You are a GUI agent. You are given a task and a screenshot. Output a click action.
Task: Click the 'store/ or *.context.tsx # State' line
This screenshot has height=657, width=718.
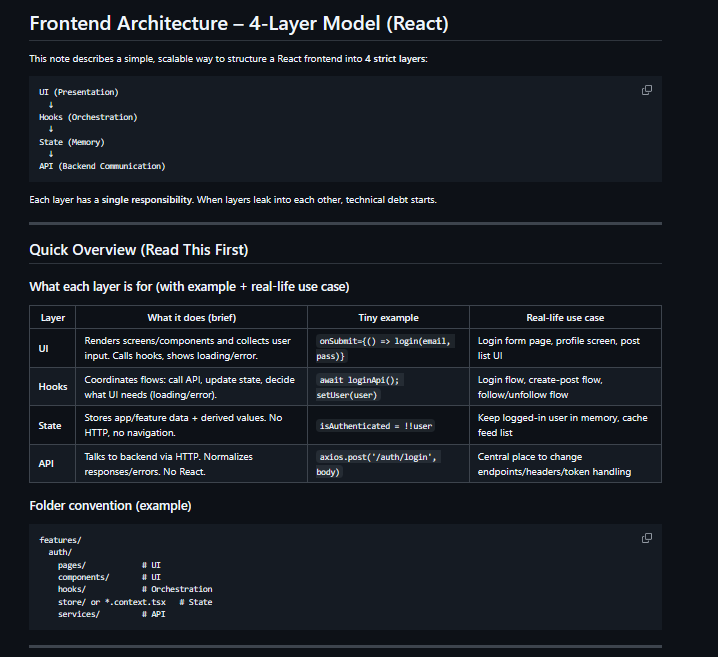click(x=135, y=602)
